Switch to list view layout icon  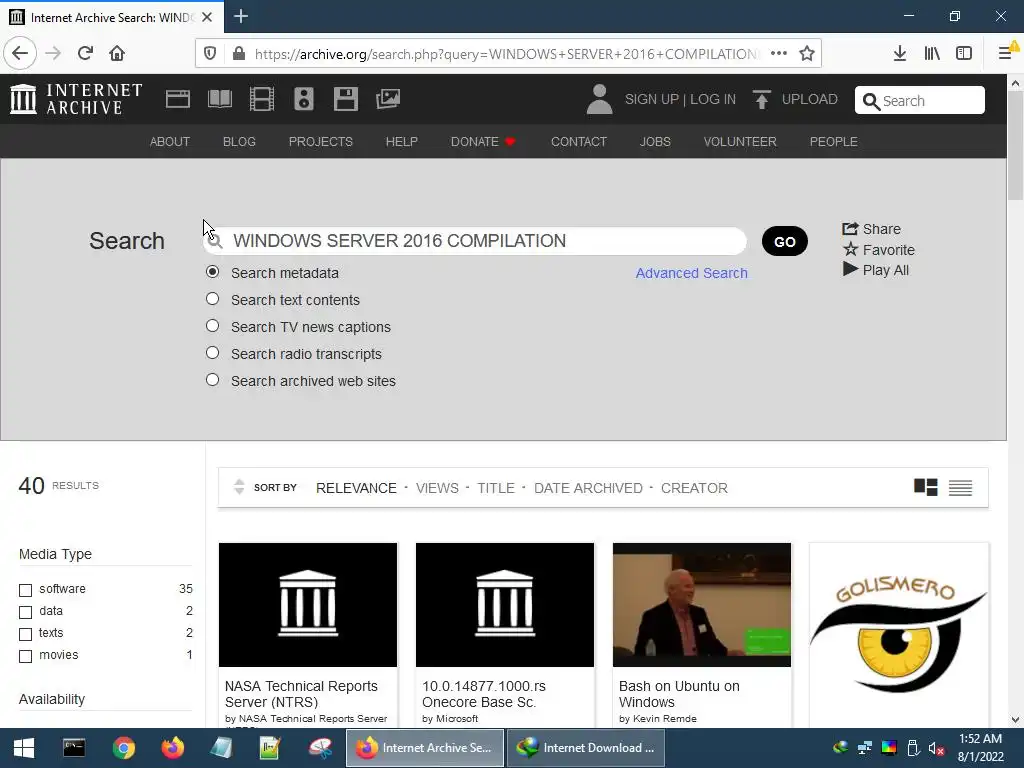(x=960, y=487)
